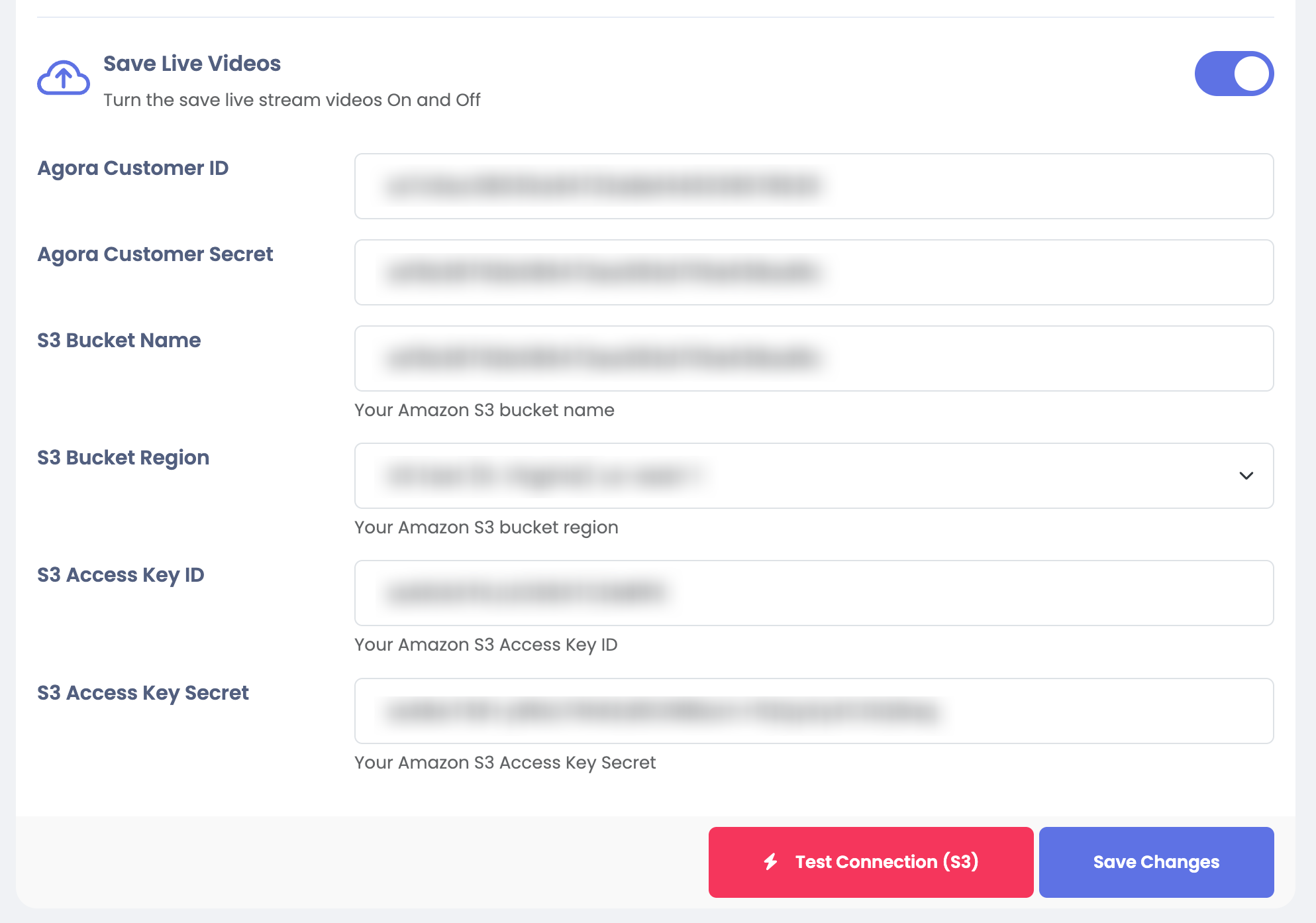Image resolution: width=1316 pixels, height=923 pixels.
Task: Click the chevron arrow in region selector
Action: point(1246,476)
